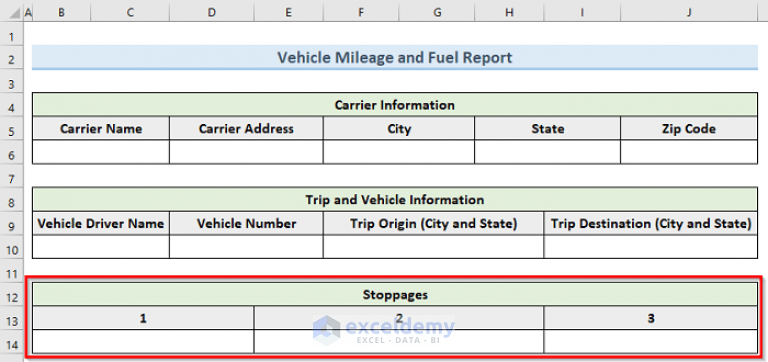
Task: Select row 8 header
Action: pos(12,199)
